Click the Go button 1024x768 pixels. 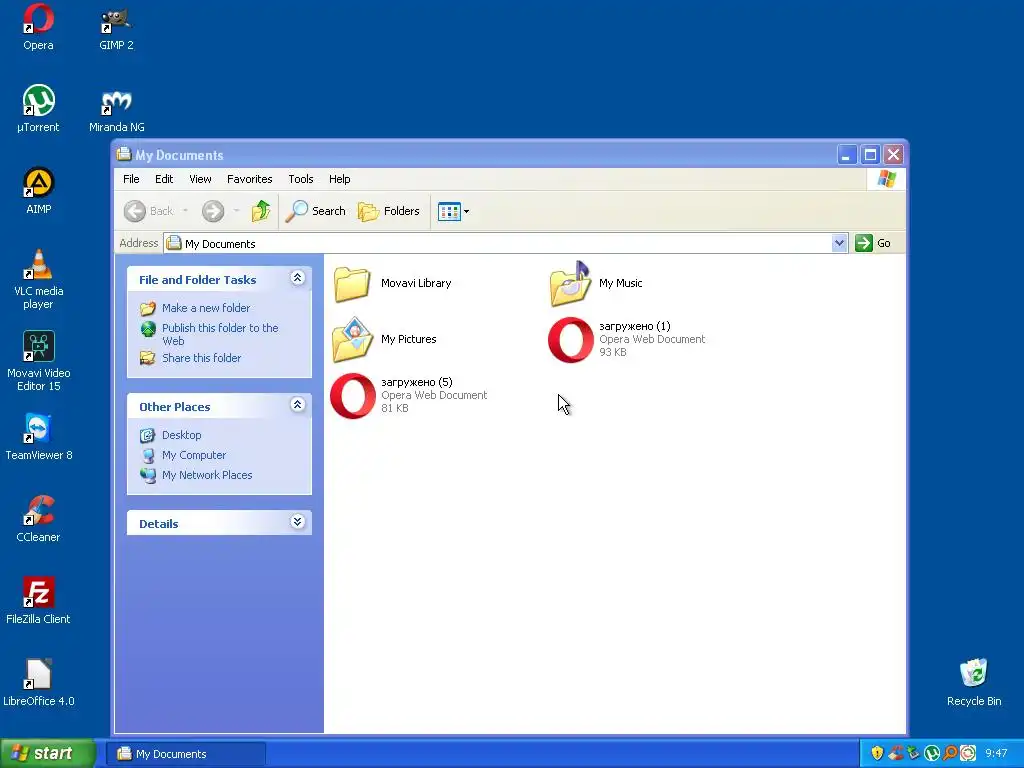[x=874, y=243]
